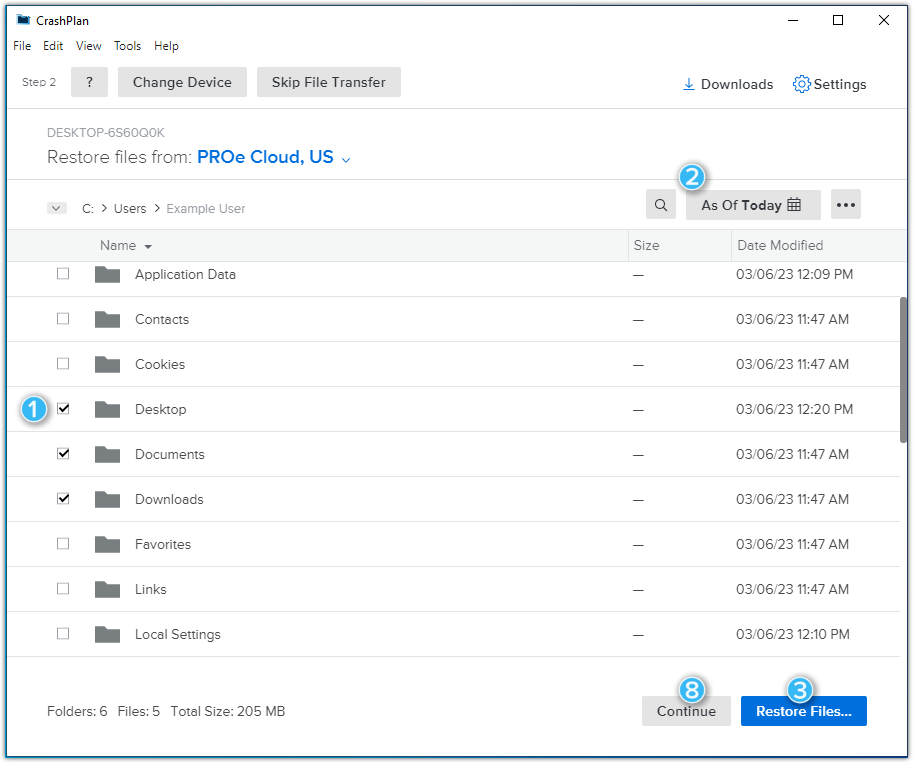Click Local Settings' date 03/06/23 12:10 PM
Image resolution: width=913 pixels, height=763 pixels.
792,634
